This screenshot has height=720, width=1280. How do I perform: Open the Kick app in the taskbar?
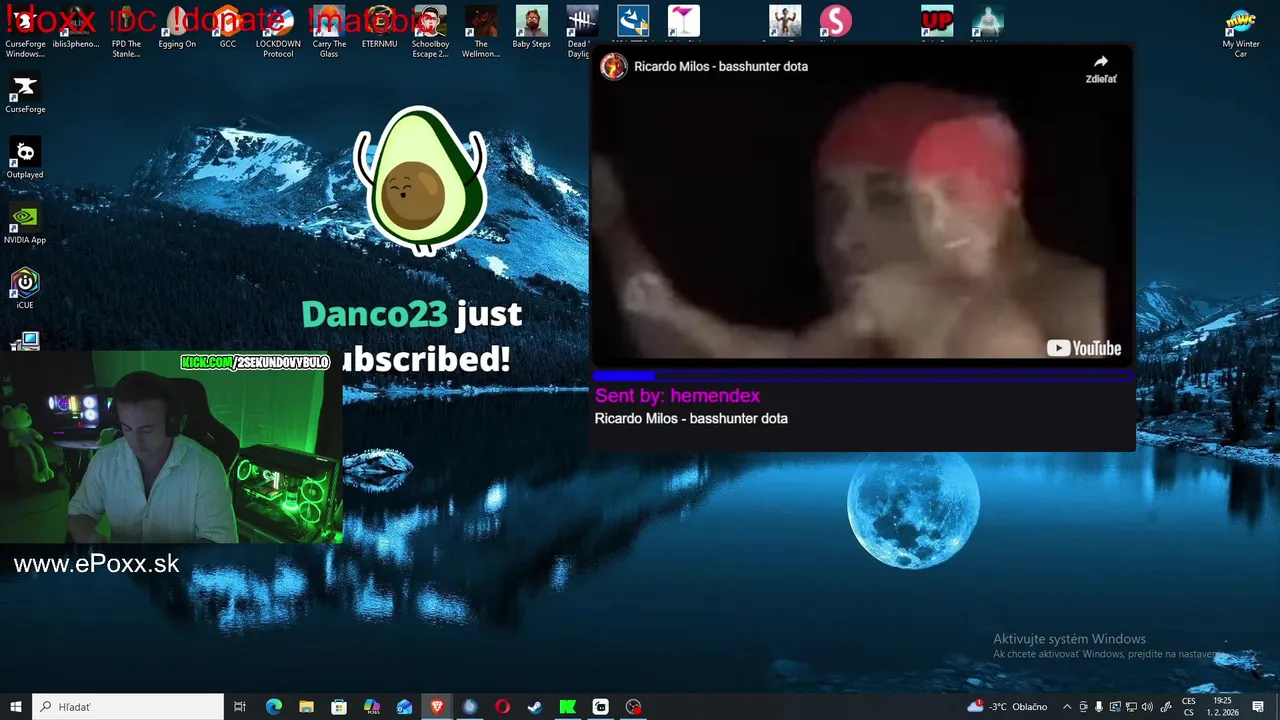coord(567,707)
